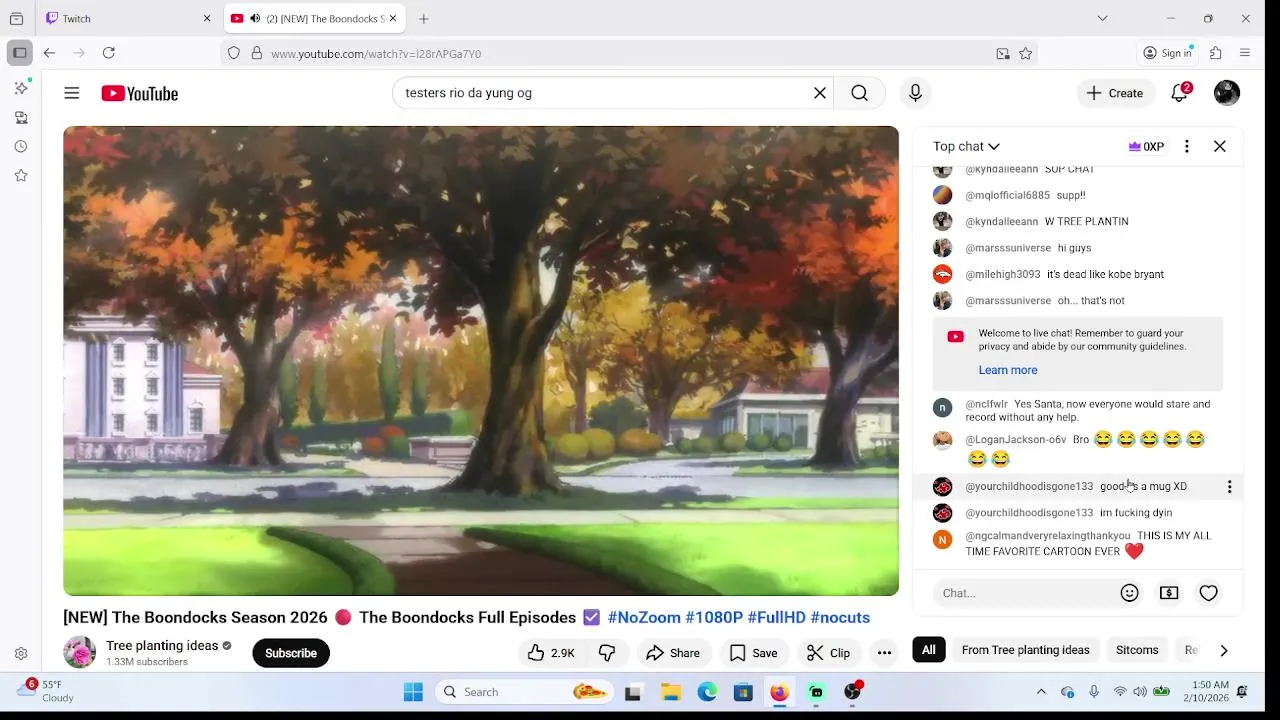The width and height of the screenshot is (1280, 720).
Task: Expand the Top chat dropdown
Action: pyautogui.click(x=966, y=146)
